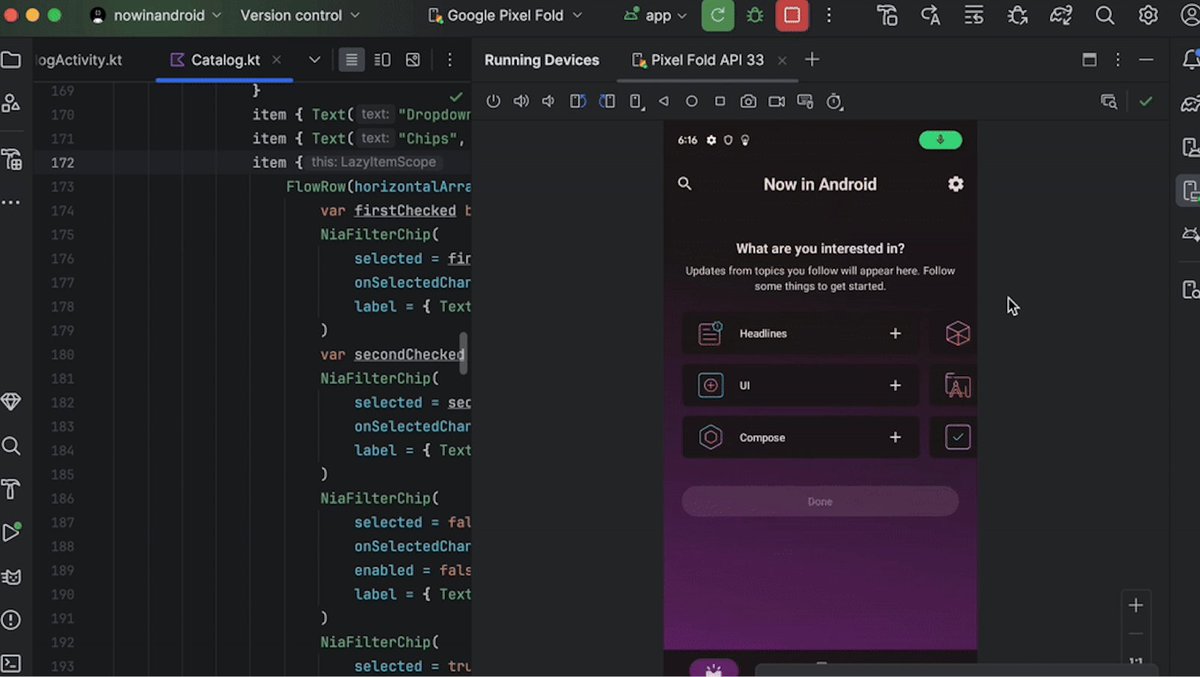Image resolution: width=1200 pixels, height=677 pixels.
Task: Open the Project tool window folder icon
Action: pyautogui.click(x=11, y=60)
